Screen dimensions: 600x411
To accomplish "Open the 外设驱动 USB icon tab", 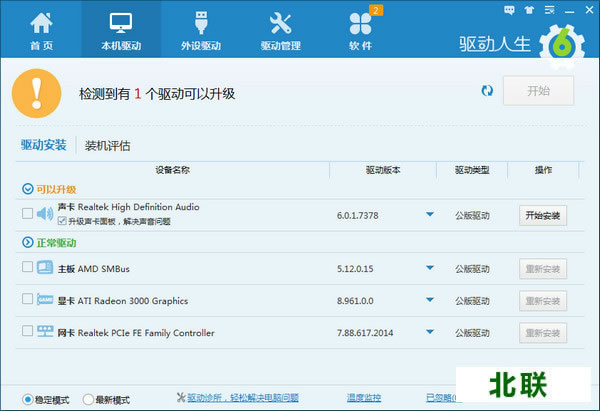I will [x=201, y=23].
